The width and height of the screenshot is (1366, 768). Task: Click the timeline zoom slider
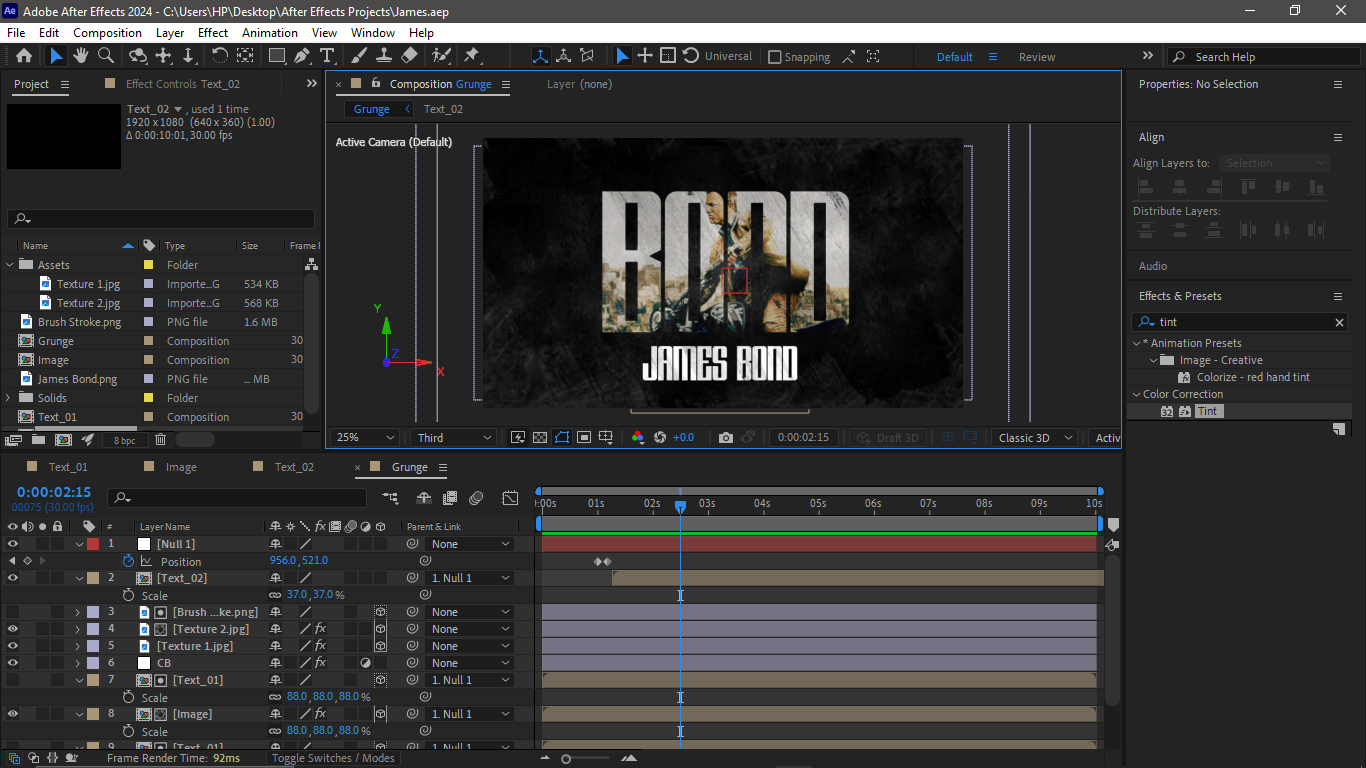coord(566,759)
